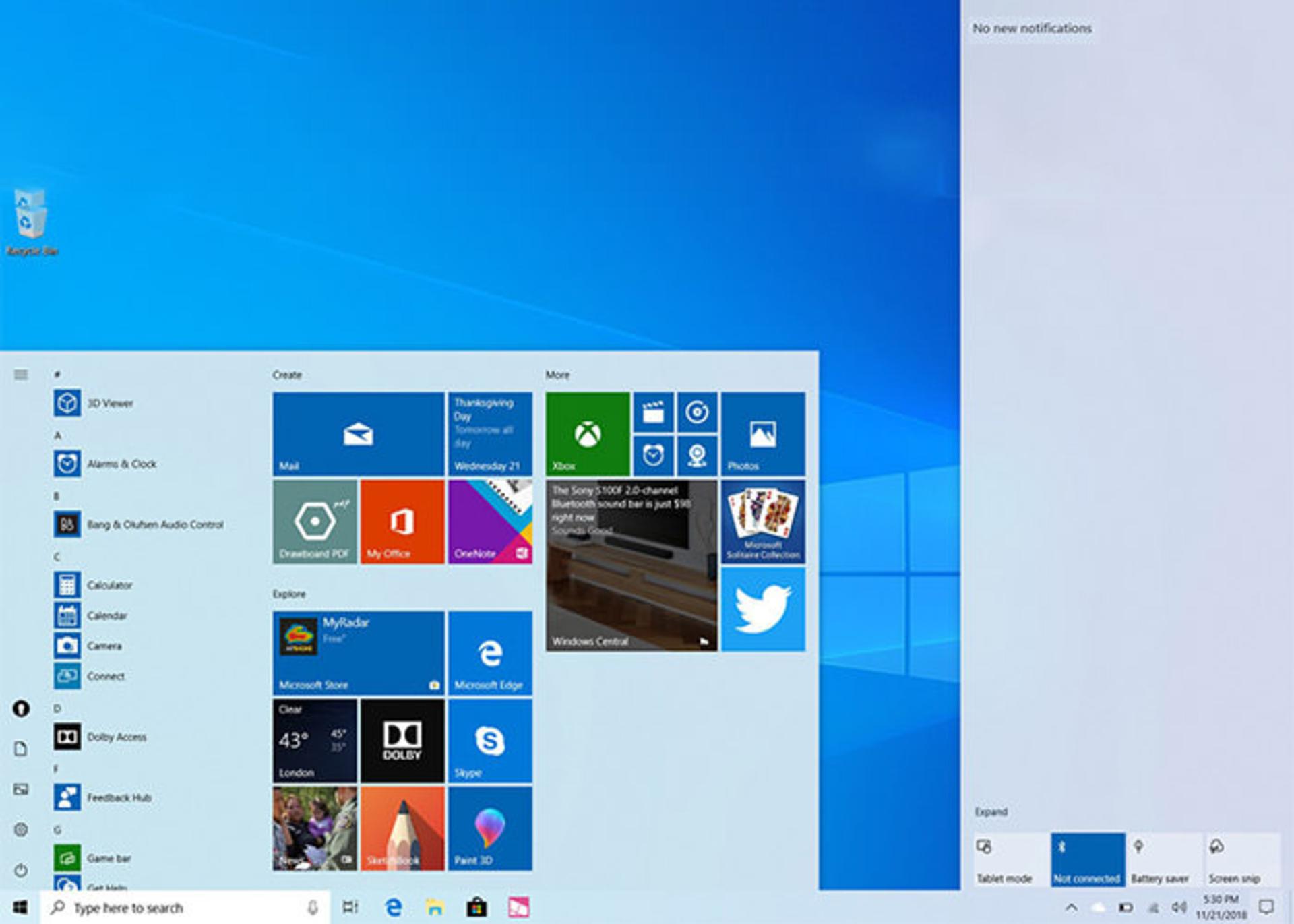Viewport: 1294px width, 924px height.
Task: Open File Explorer from the taskbar
Action: tap(435, 907)
